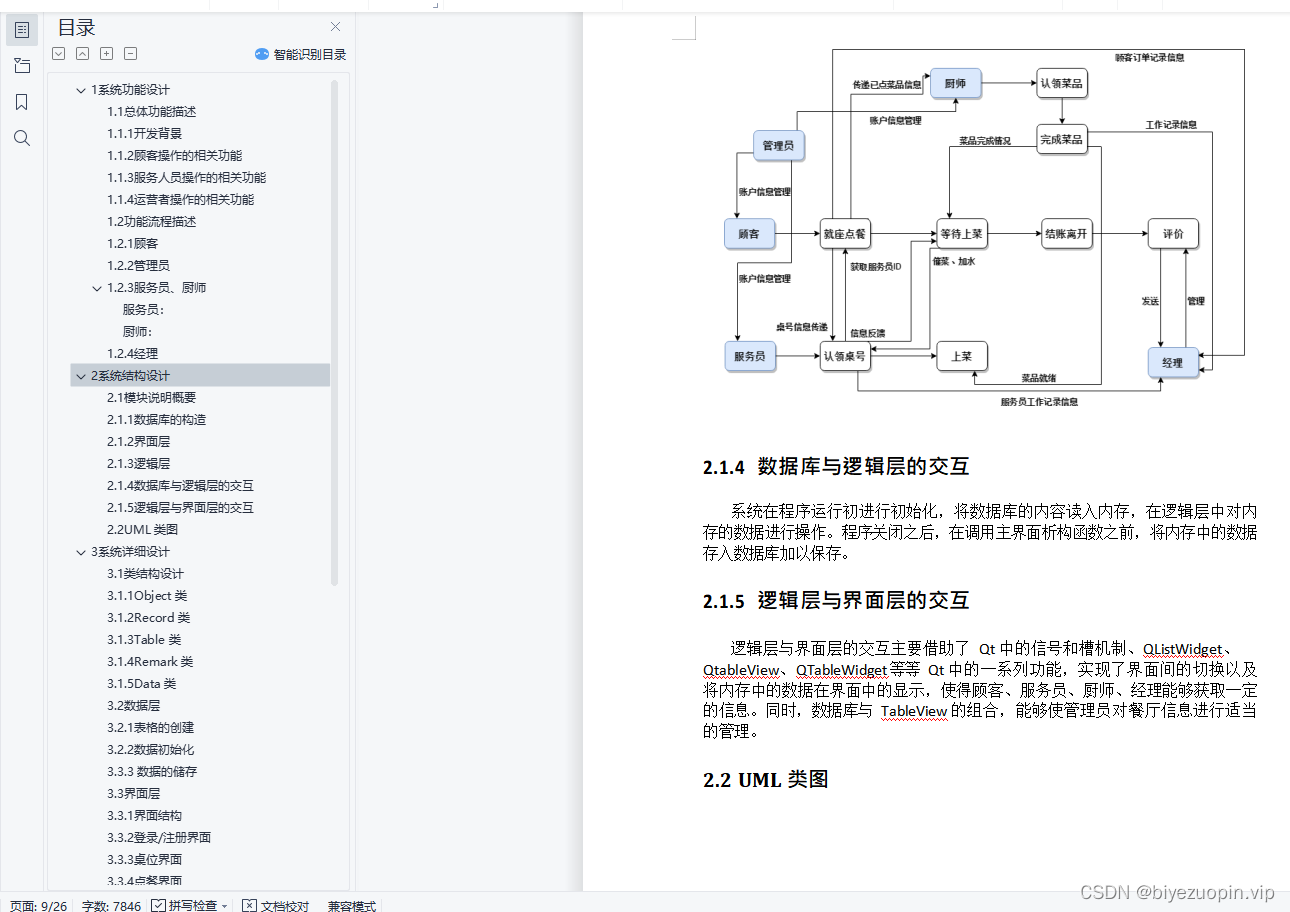The height and width of the screenshot is (912, 1290).
Task: Click the plus box add-heading icon
Action: point(107,54)
